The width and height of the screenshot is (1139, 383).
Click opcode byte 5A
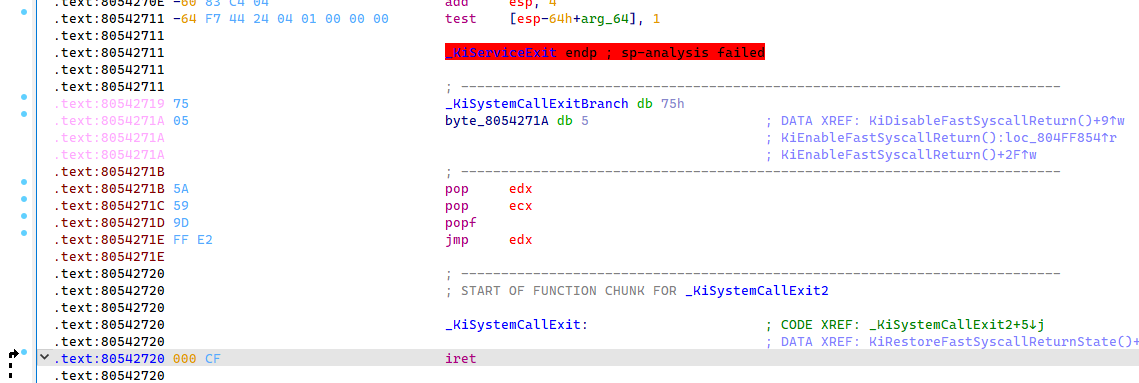point(181,189)
